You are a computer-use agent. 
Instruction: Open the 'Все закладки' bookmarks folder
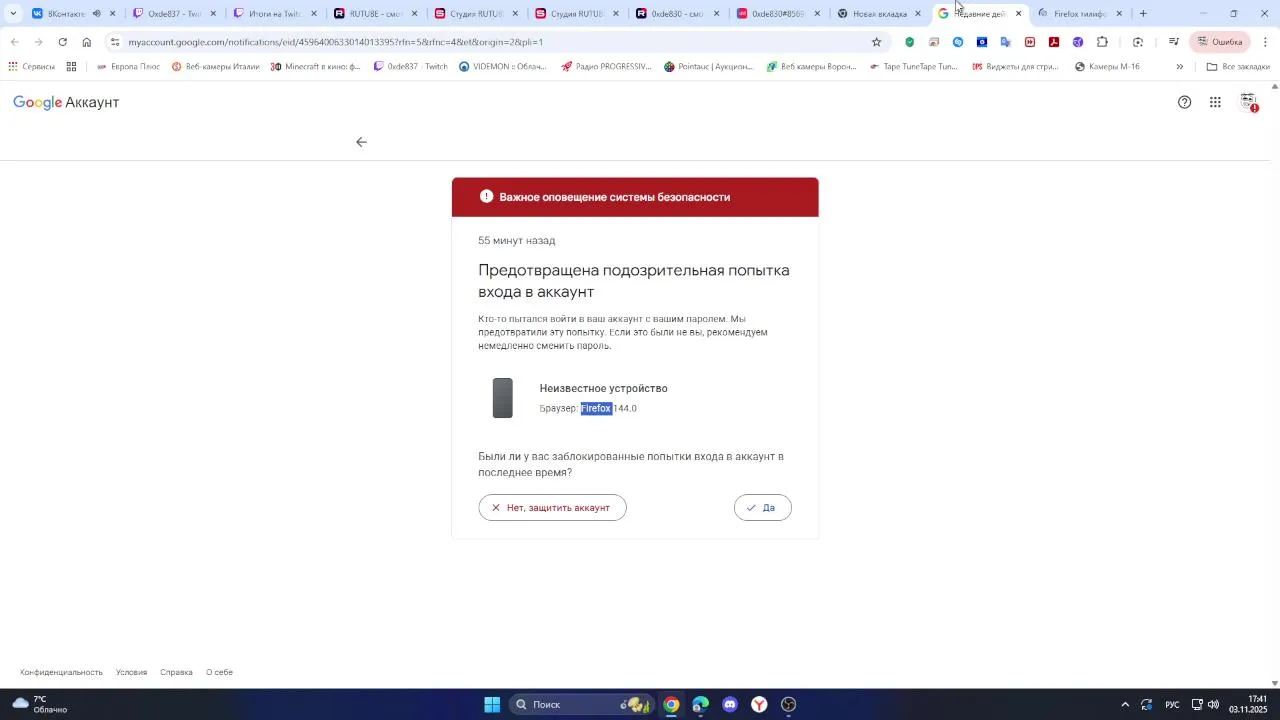[x=1238, y=67]
